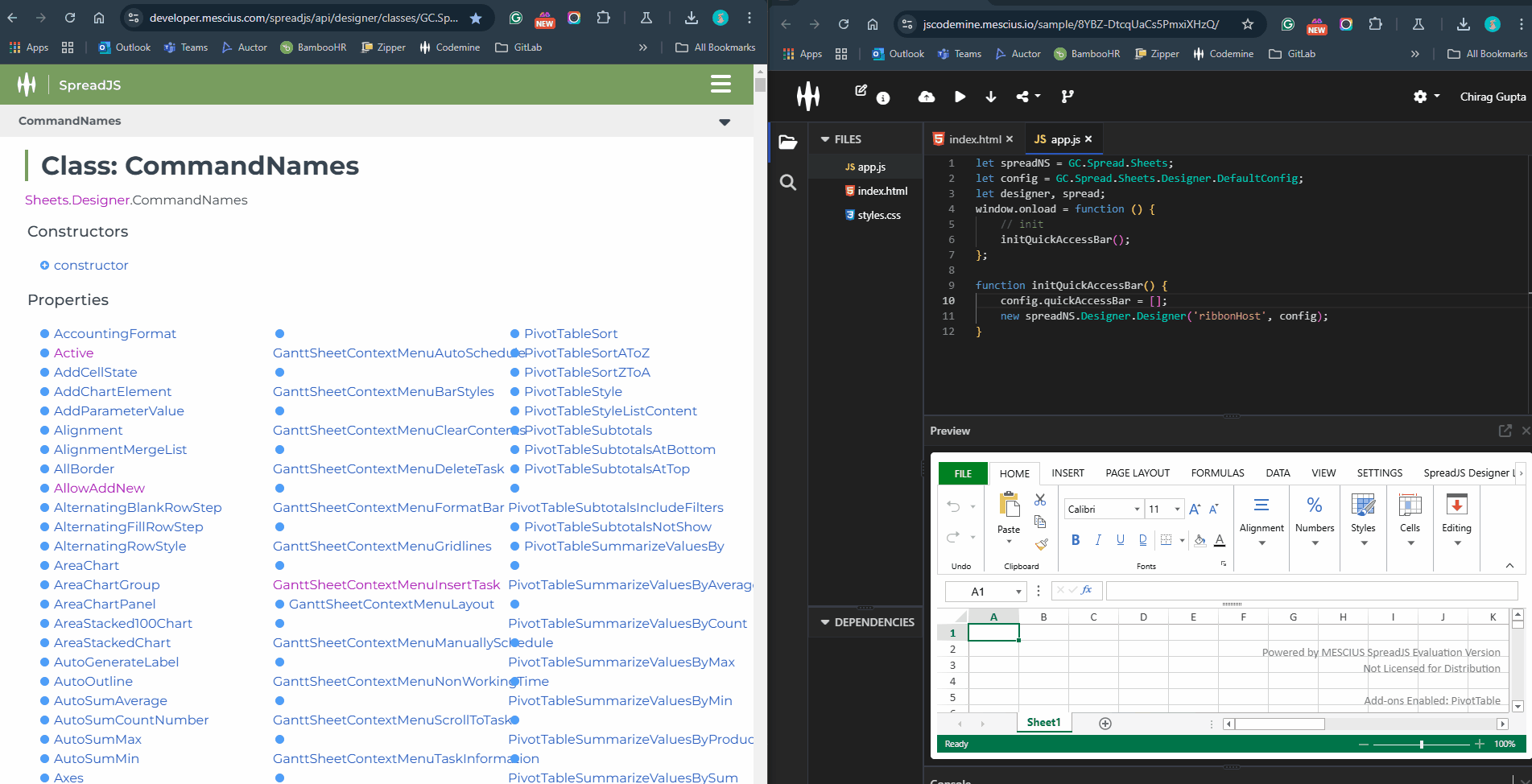Open the PivotTableSort property link
The height and width of the screenshot is (784, 1532).
[x=571, y=333]
